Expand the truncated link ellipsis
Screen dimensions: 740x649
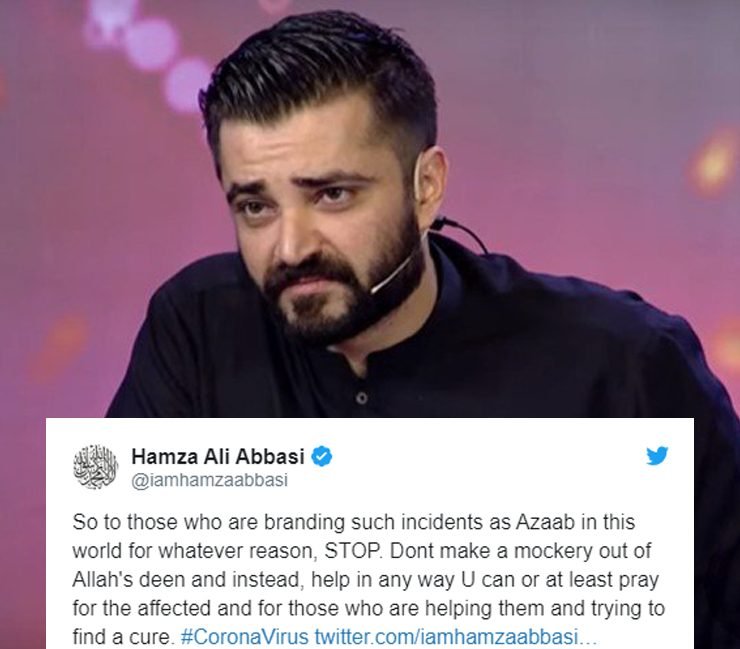pyautogui.click(x=588, y=640)
